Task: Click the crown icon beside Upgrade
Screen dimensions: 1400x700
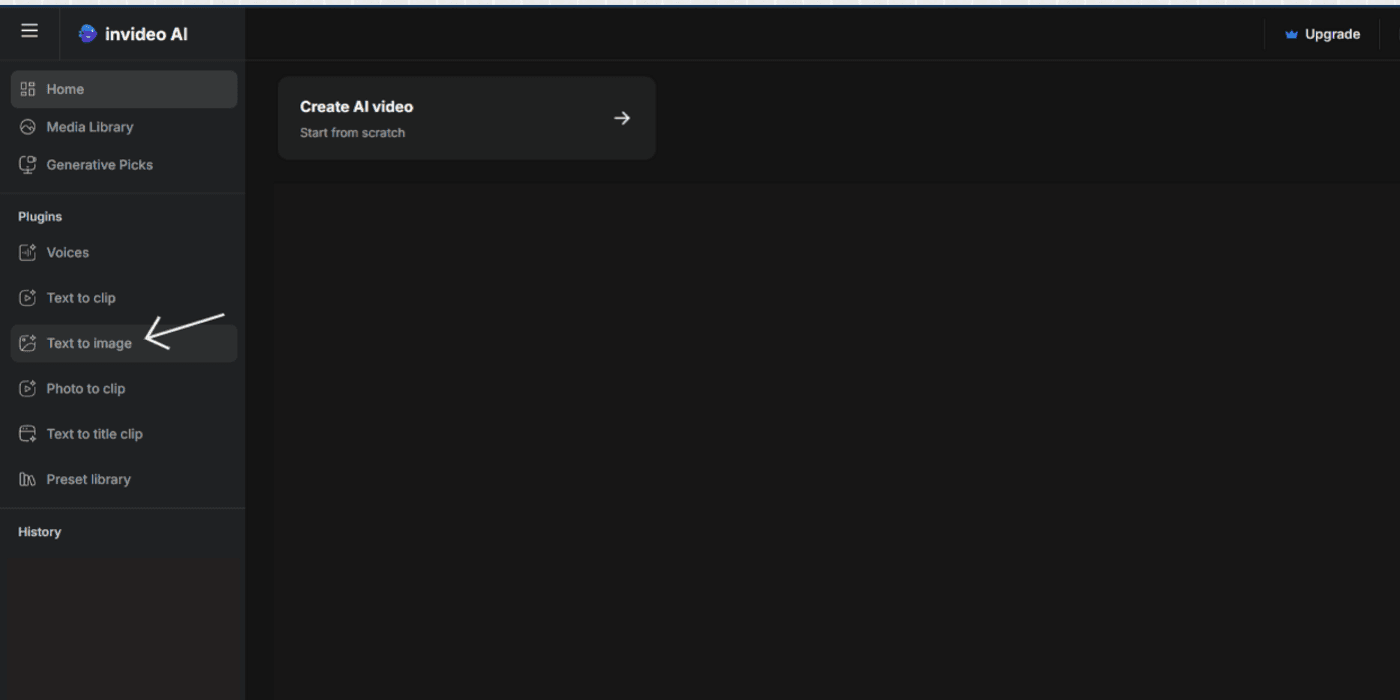Action: click(x=1293, y=33)
